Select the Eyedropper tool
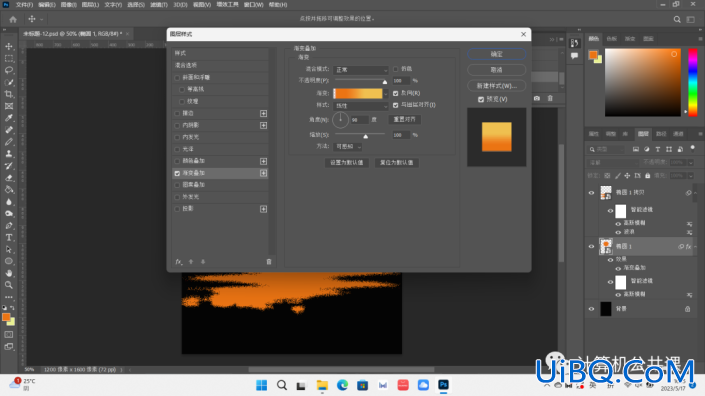The width and height of the screenshot is (705, 396). pos(9,118)
